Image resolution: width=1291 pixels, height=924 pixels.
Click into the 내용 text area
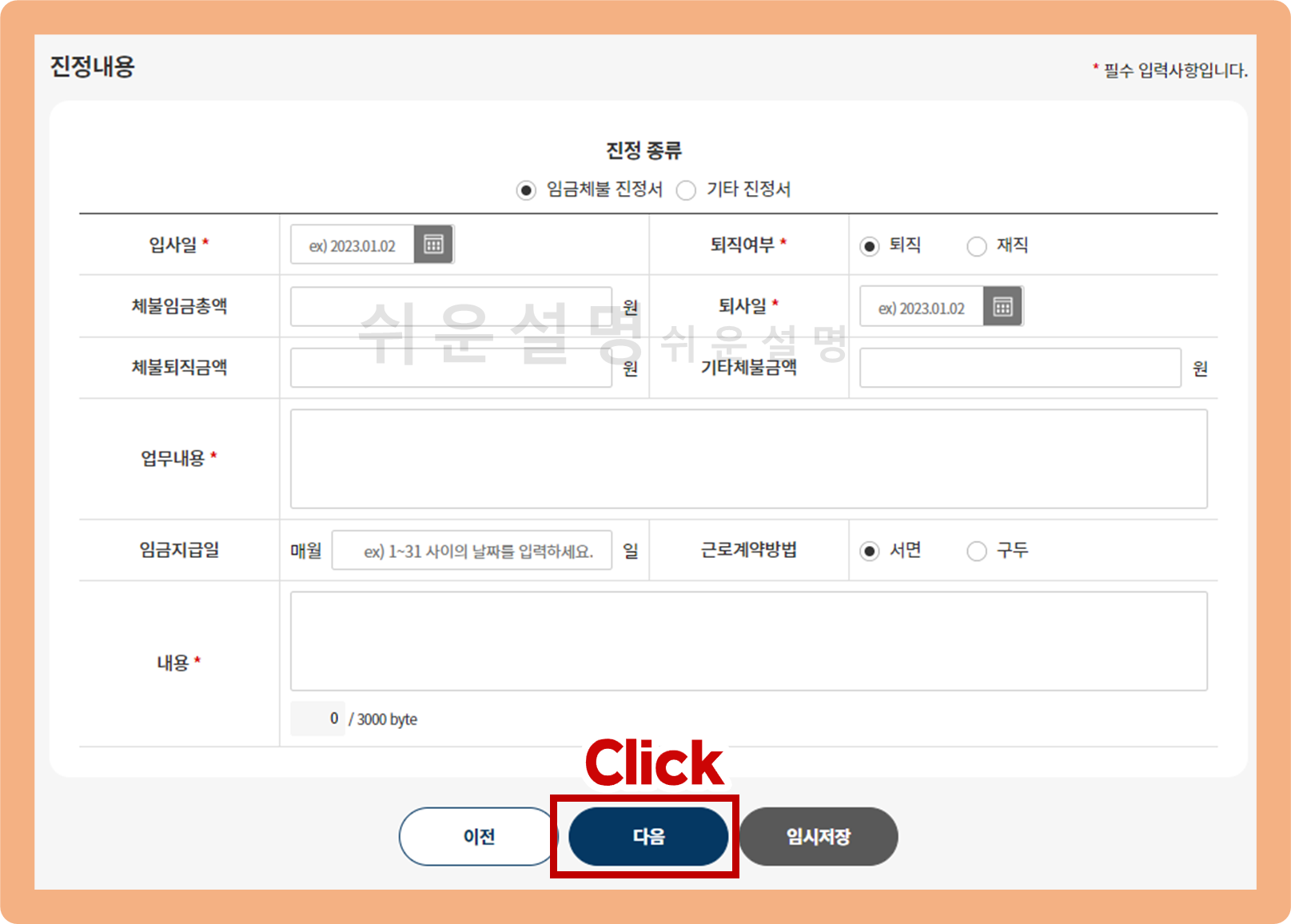749,641
